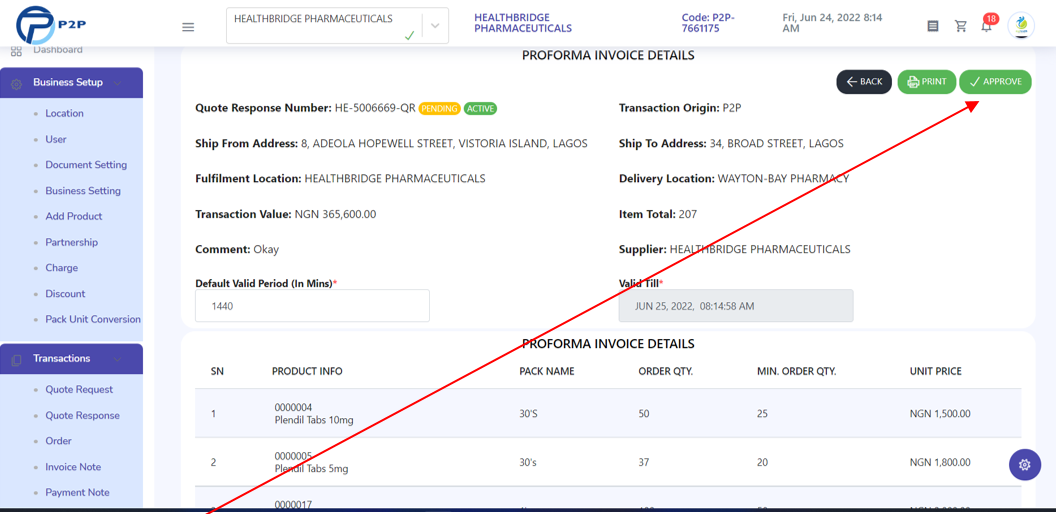Open Payment Note in Transactions
1063x514 pixels.
(x=77, y=492)
